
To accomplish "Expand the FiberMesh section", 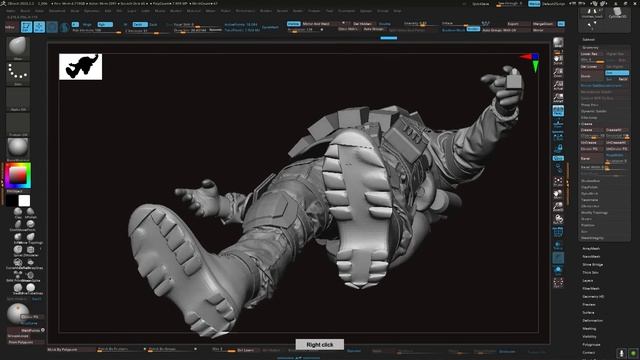I will [591, 288].
